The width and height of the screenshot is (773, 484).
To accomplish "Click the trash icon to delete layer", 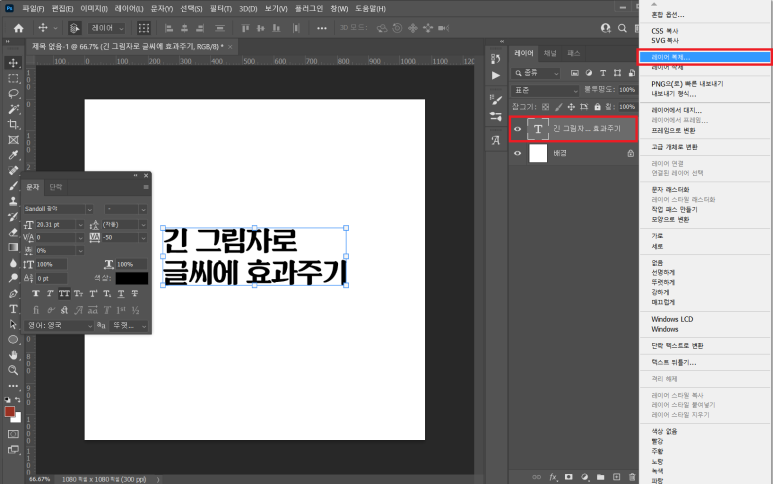I will coord(632,477).
